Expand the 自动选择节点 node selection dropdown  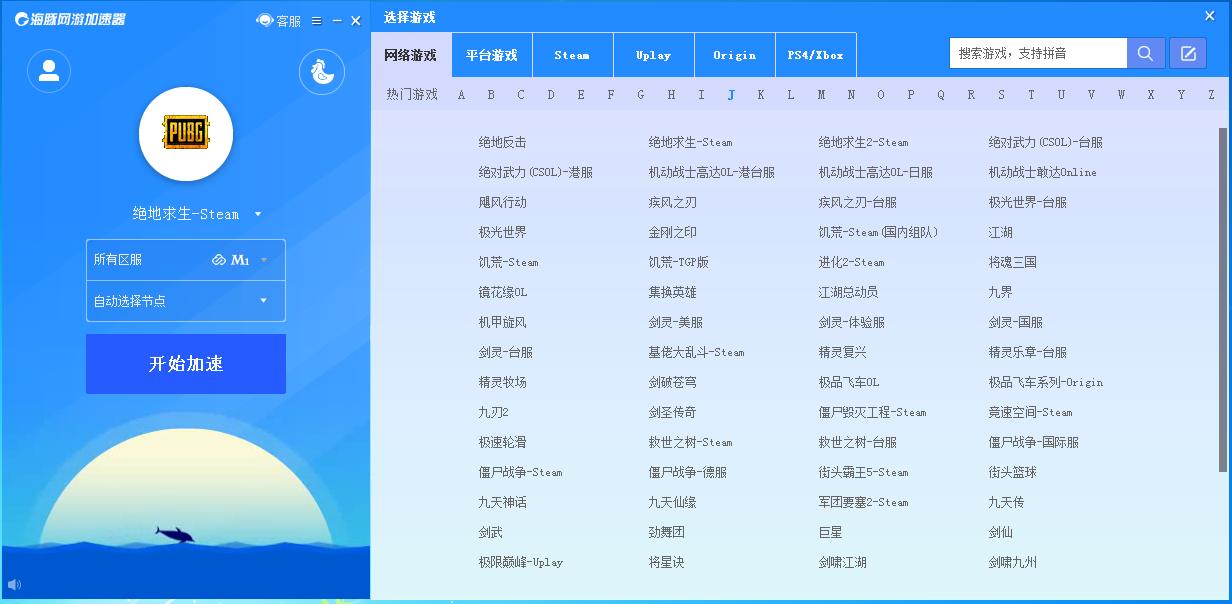point(185,300)
